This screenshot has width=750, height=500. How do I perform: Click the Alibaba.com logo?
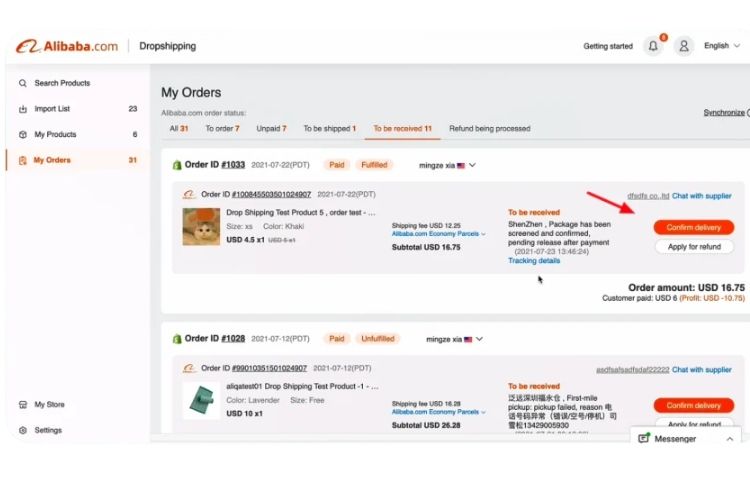[x=67, y=46]
